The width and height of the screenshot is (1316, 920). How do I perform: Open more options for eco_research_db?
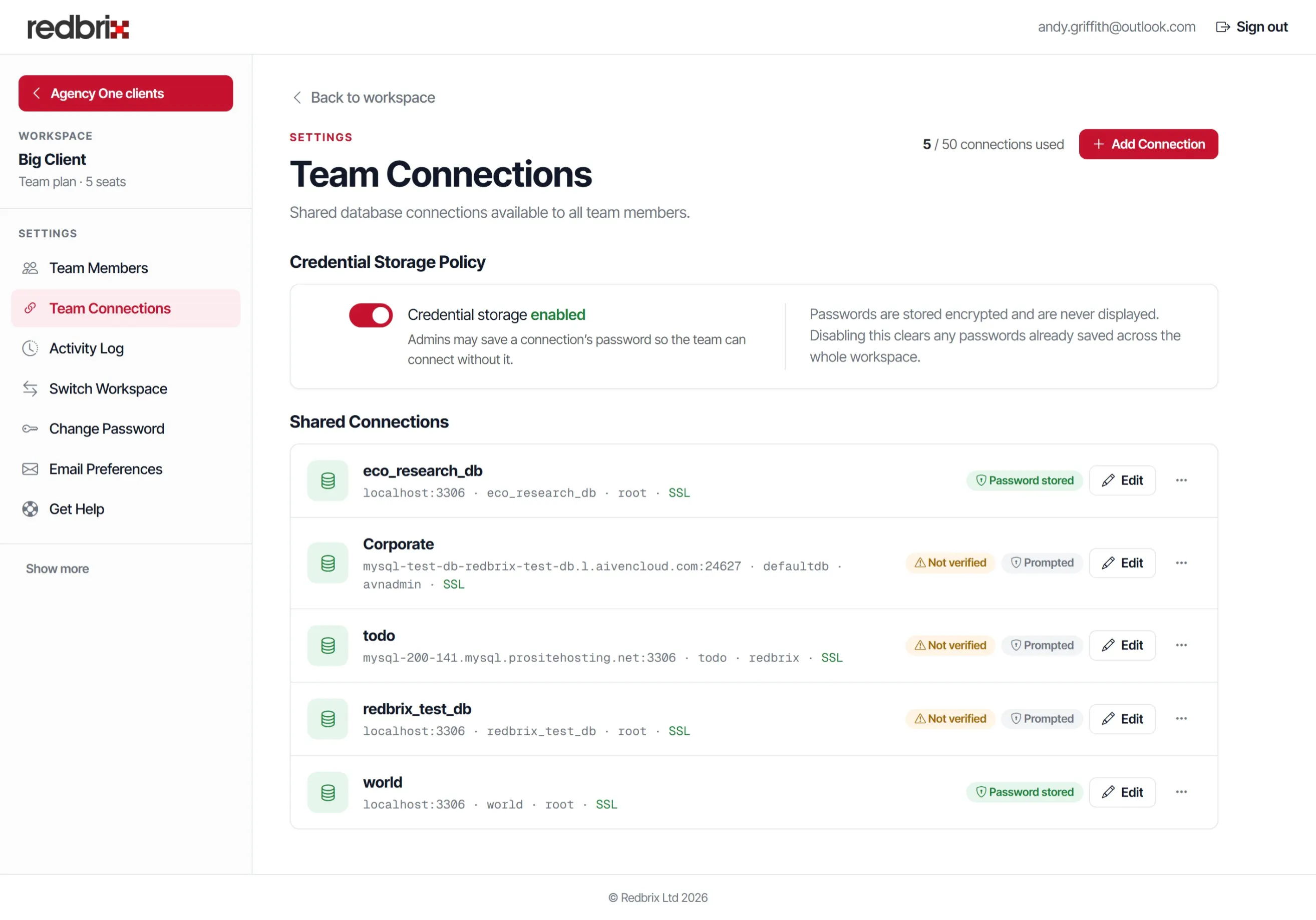1181,480
